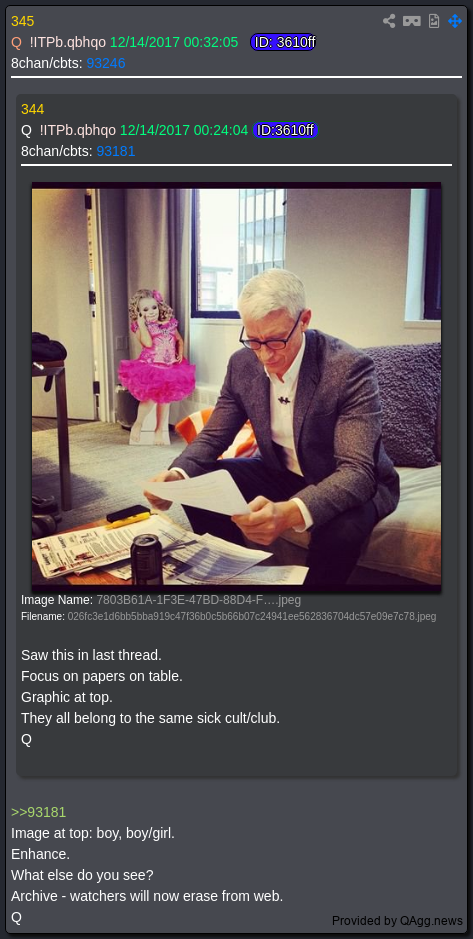
Task: Click the >>93181 reply reference
Action: pos(38,812)
